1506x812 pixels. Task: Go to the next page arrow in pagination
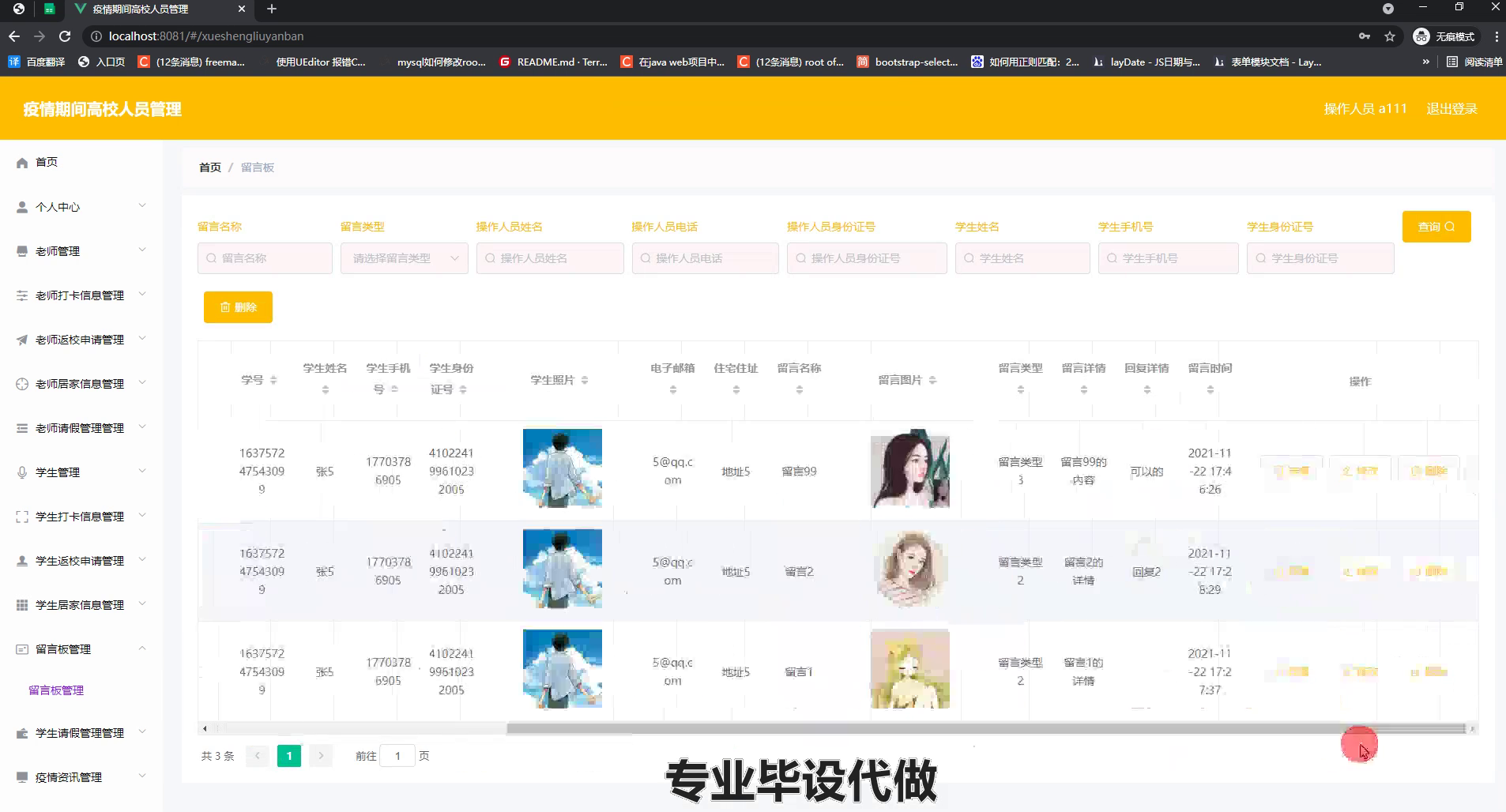pyautogui.click(x=321, y=756)
